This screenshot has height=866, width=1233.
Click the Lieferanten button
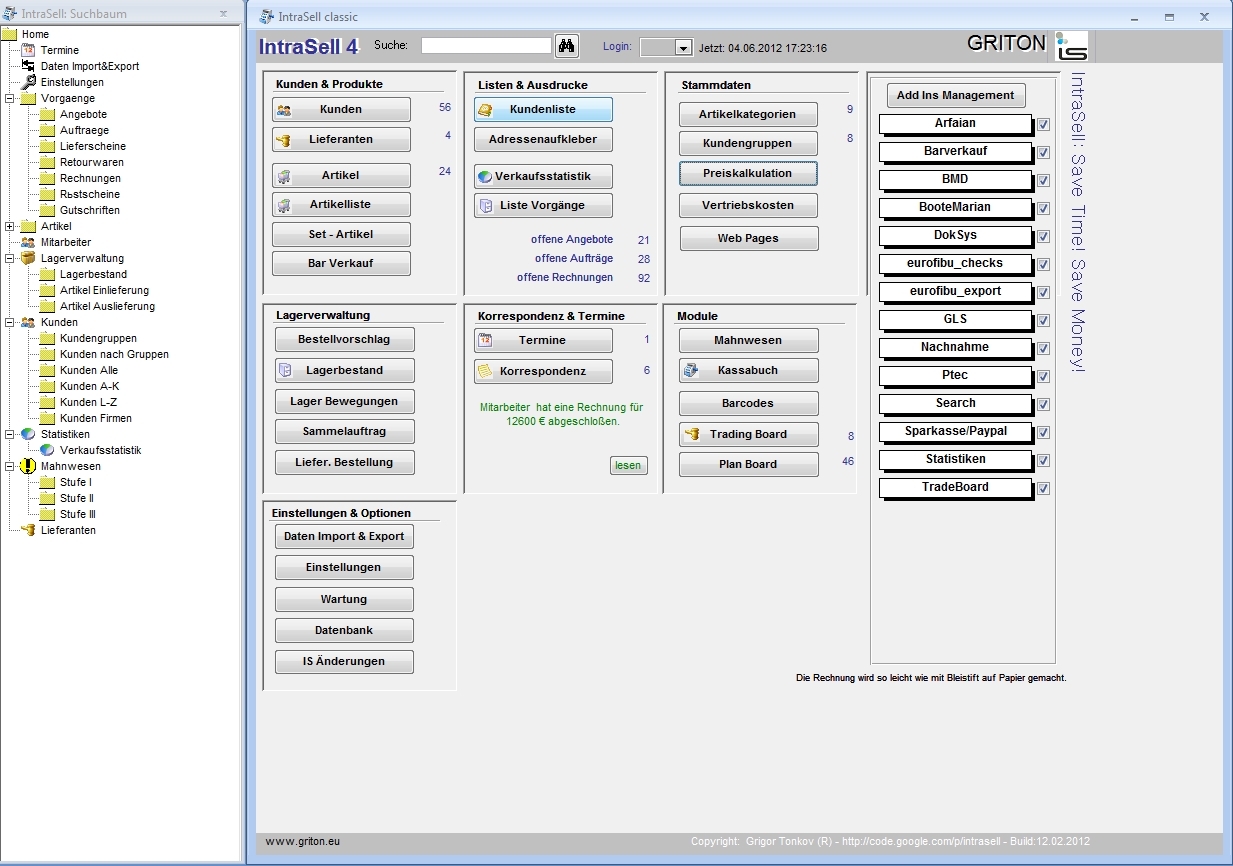[341, 140]
